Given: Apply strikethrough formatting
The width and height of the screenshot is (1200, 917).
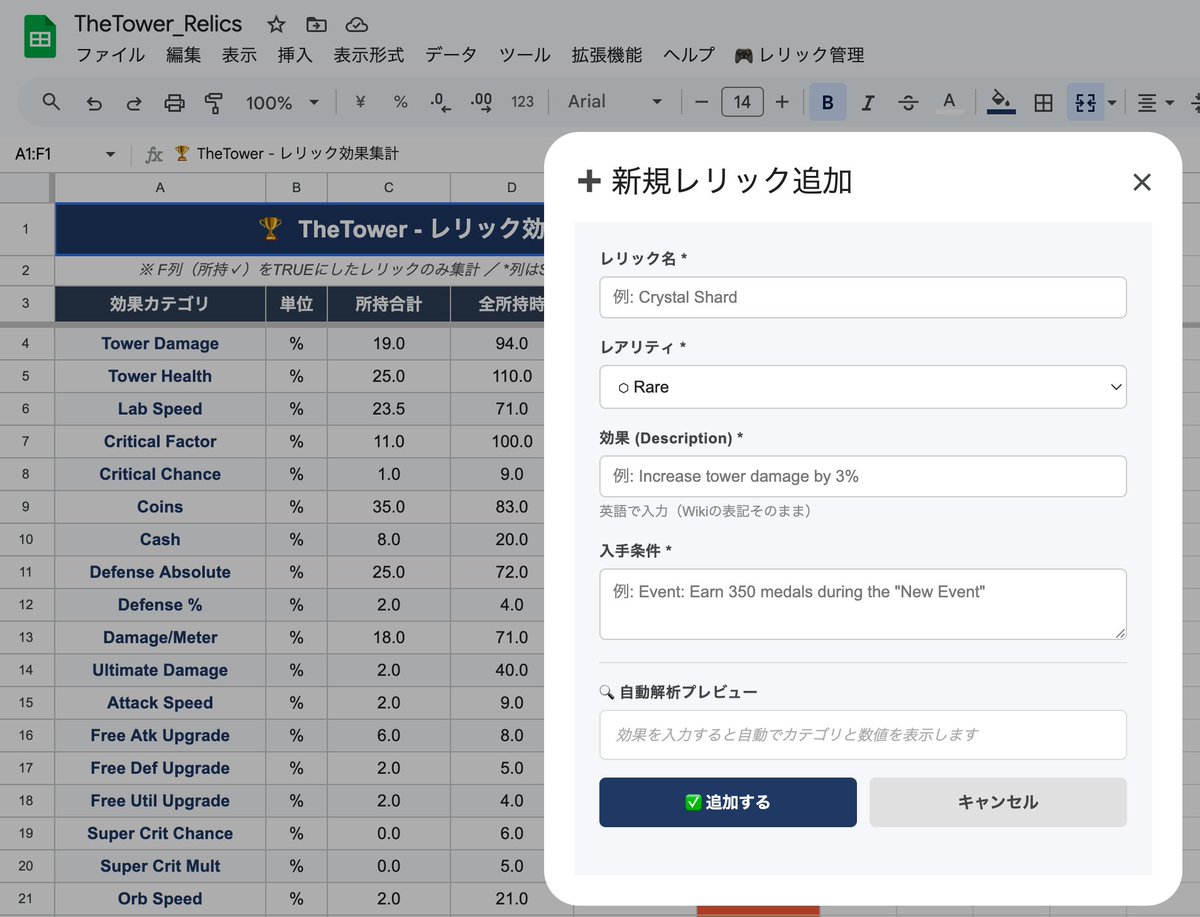Looking at the screenshot, I should pyautogui.click(x=908, y=102).
